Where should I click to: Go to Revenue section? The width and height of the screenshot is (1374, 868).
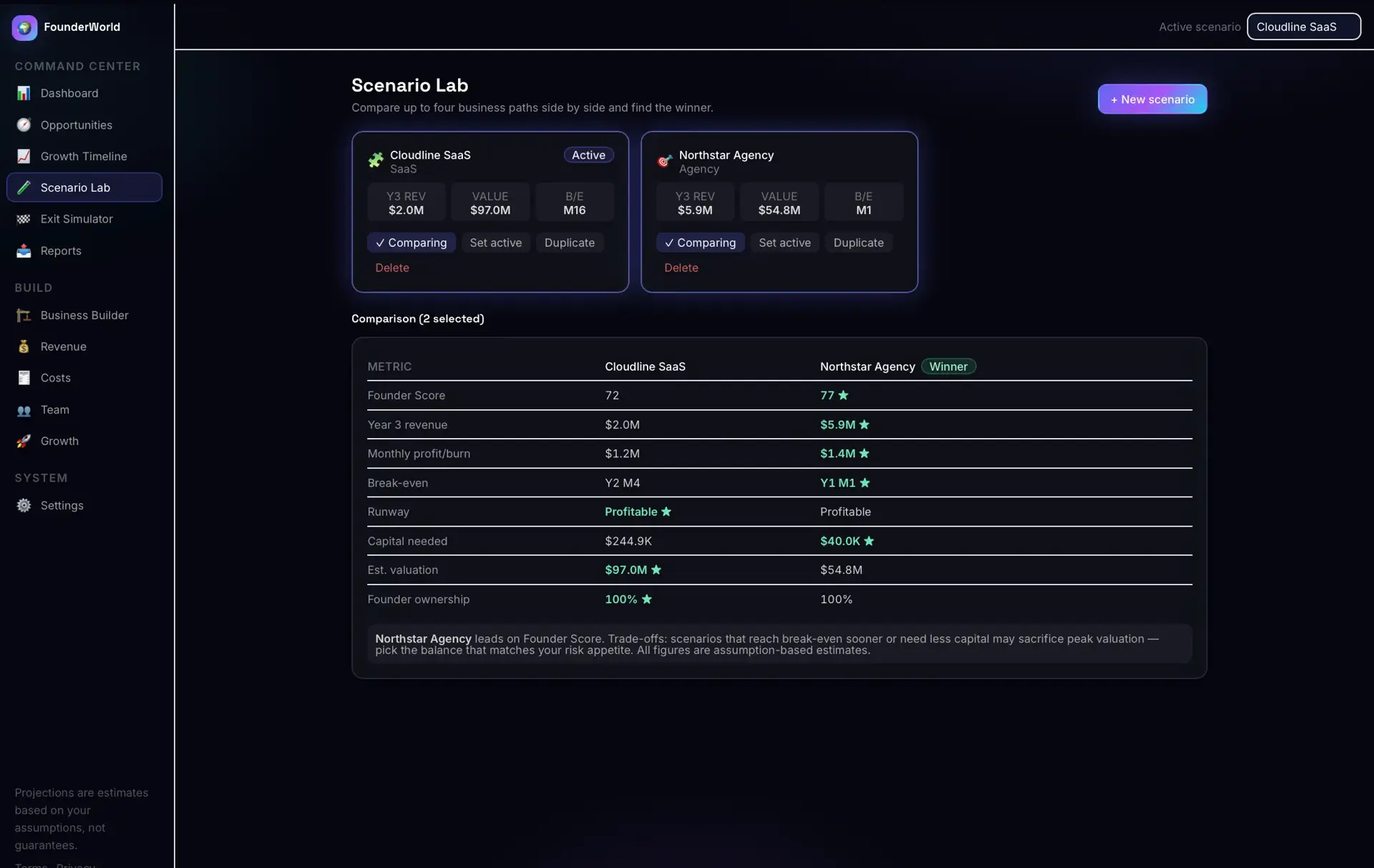84,346
